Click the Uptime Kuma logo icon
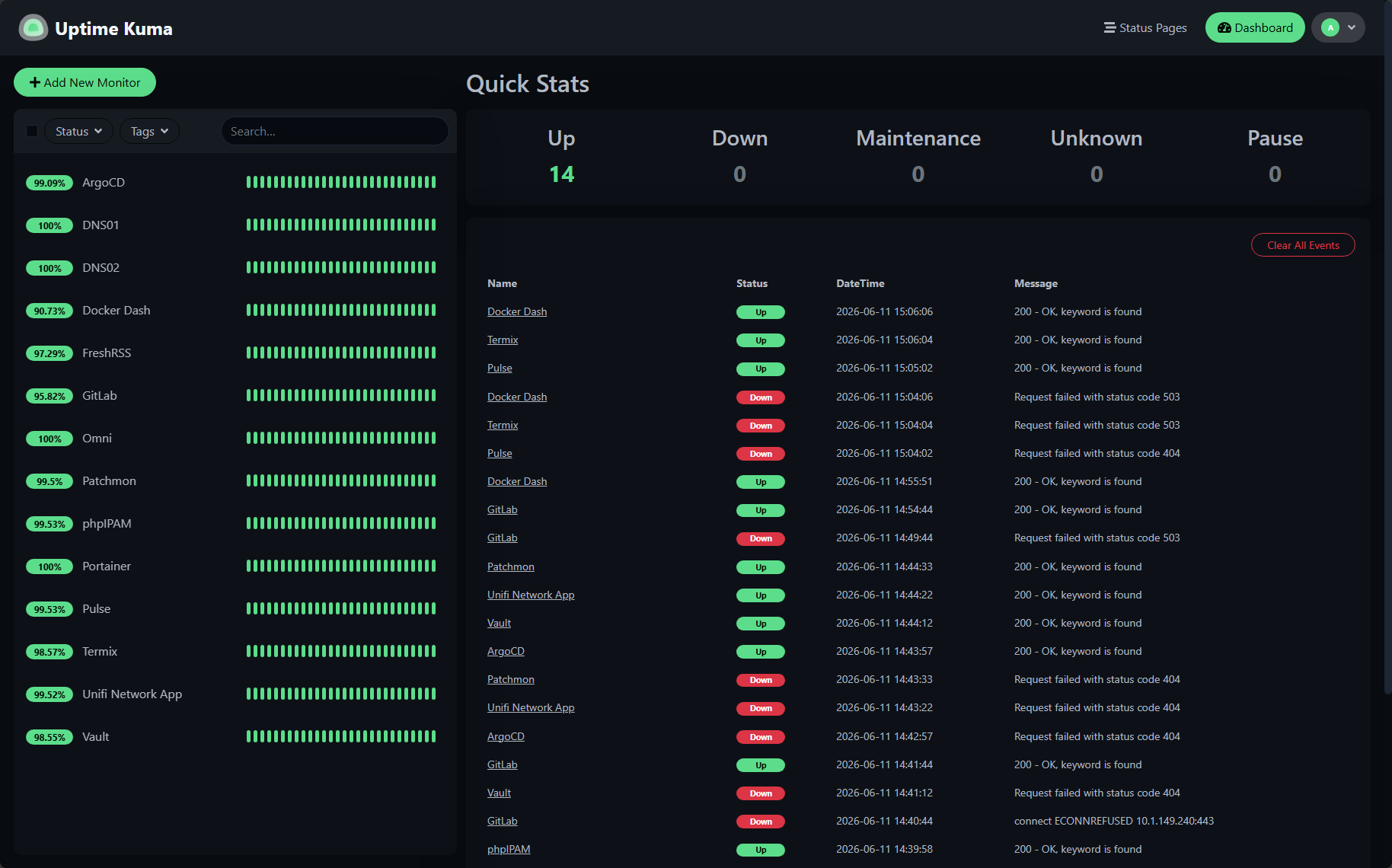This screenshot has height=868, width=1392. tap(33, 28)
